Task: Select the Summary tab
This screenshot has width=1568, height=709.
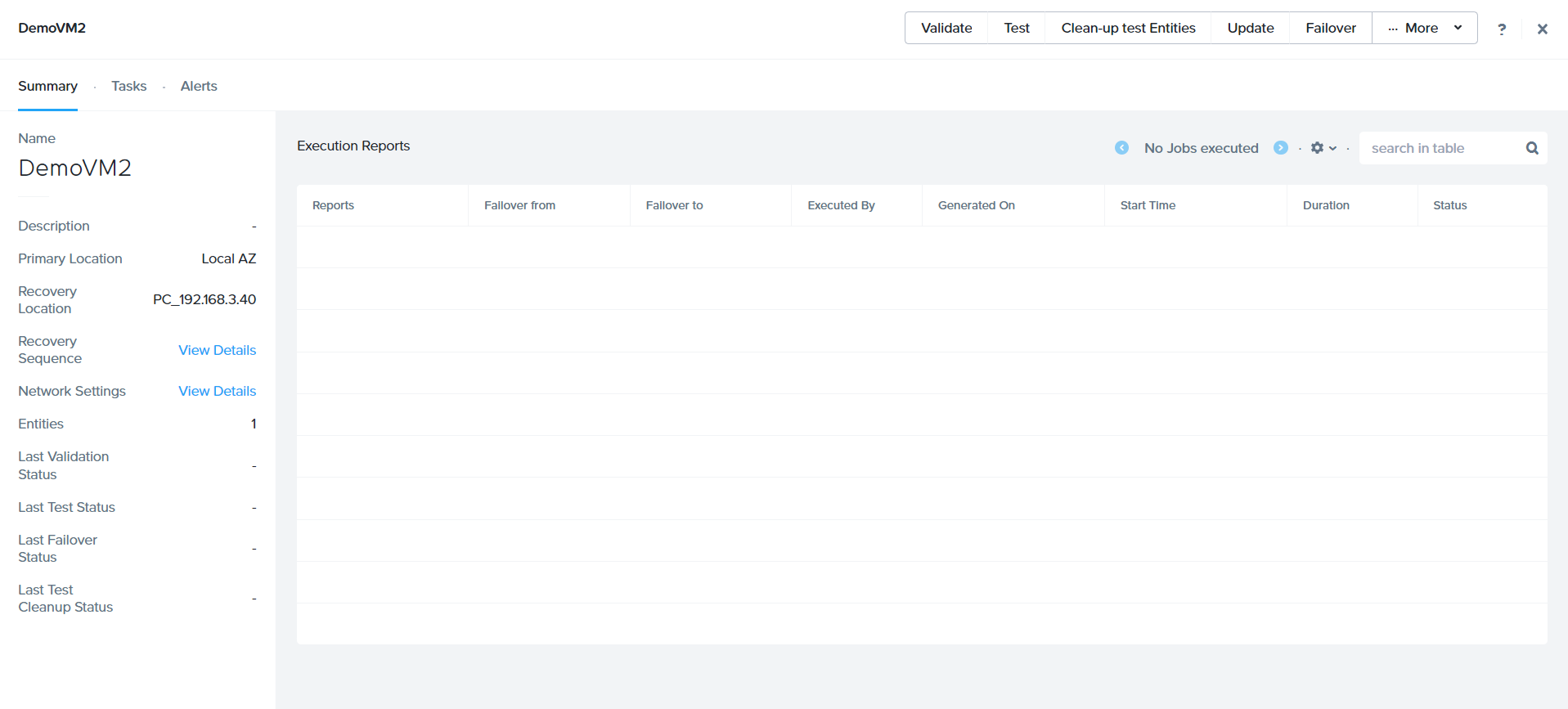Action: [47, 86]
